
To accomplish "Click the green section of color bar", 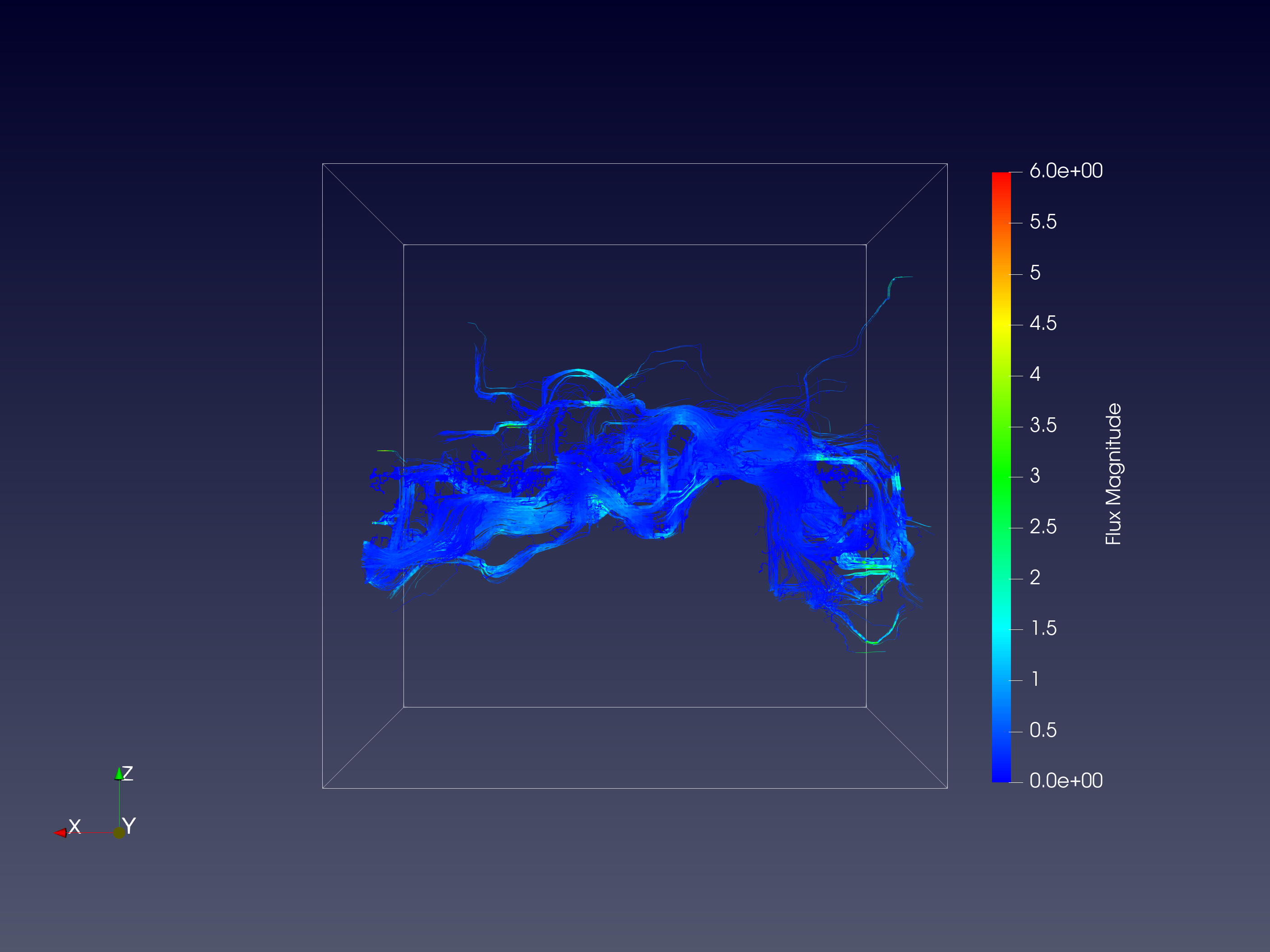I will tap(1001, 476).
